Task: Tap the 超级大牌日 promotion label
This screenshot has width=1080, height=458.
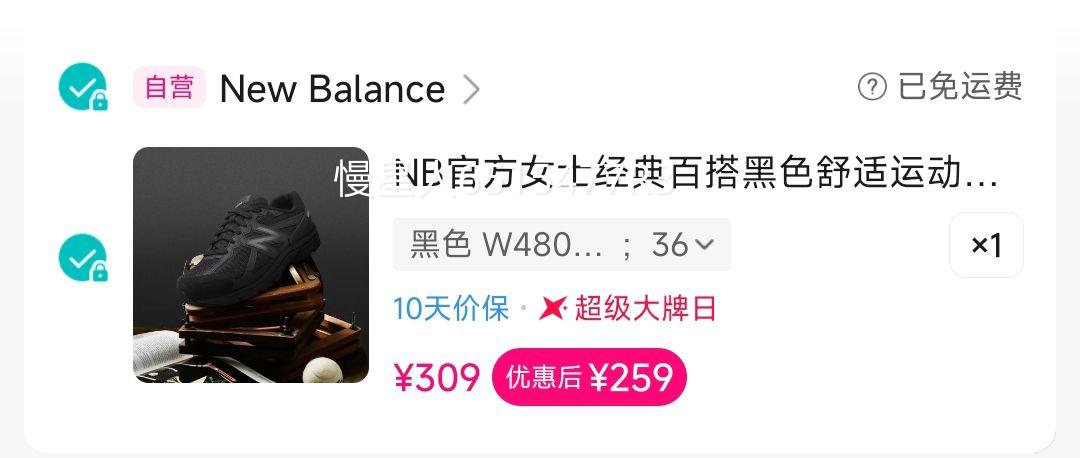Action: point(645,308)
